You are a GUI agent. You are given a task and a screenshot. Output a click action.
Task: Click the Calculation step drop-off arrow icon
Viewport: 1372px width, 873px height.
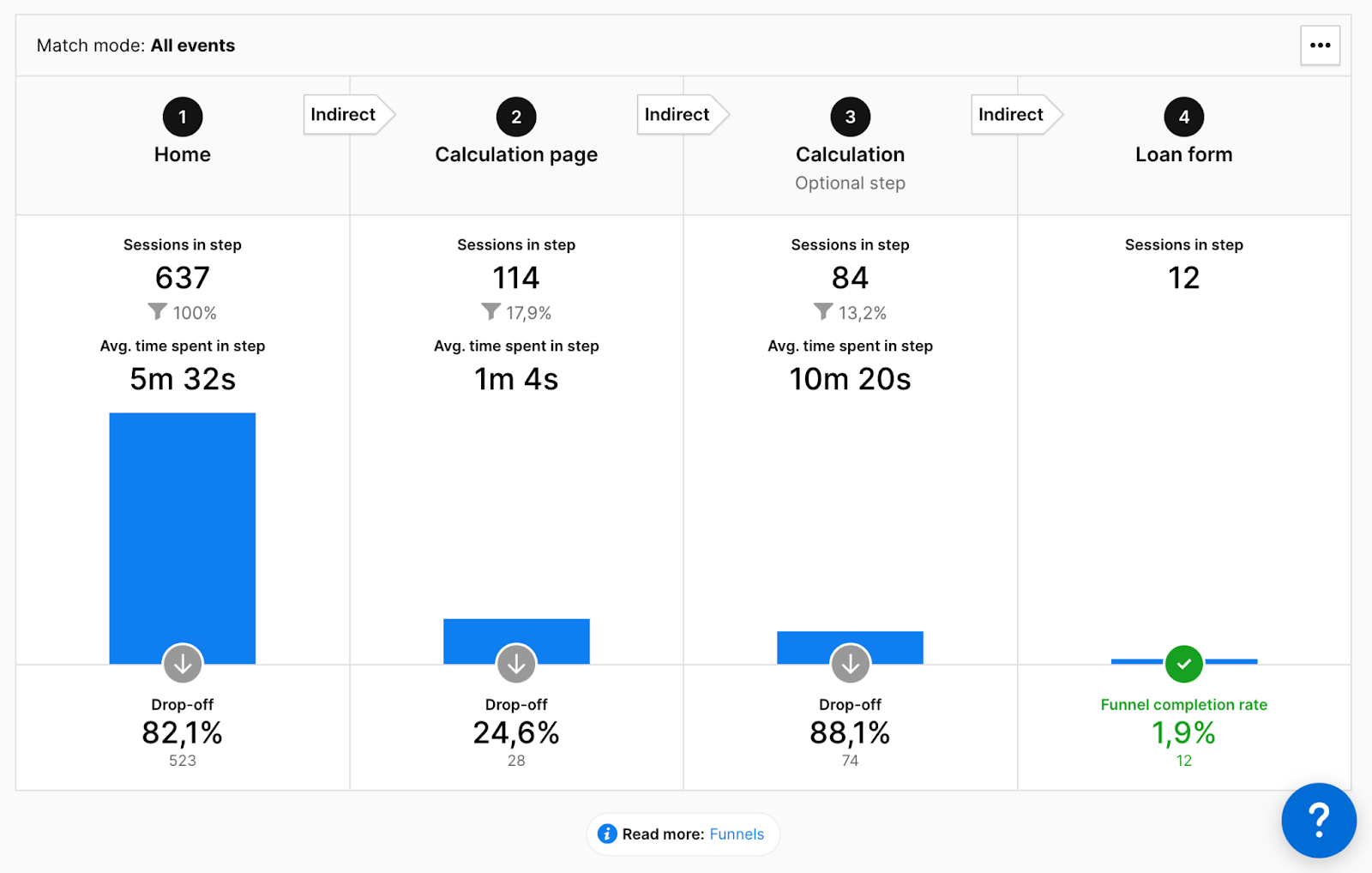[x=850, y=664]
